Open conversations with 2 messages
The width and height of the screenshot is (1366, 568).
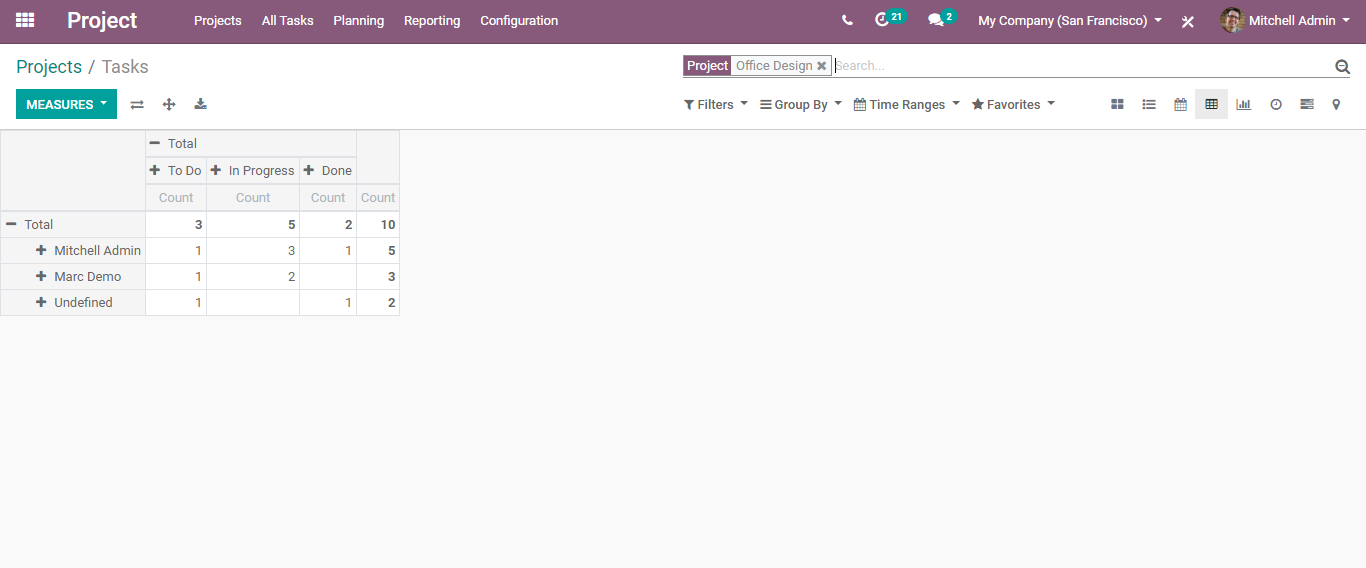point(941,19)
